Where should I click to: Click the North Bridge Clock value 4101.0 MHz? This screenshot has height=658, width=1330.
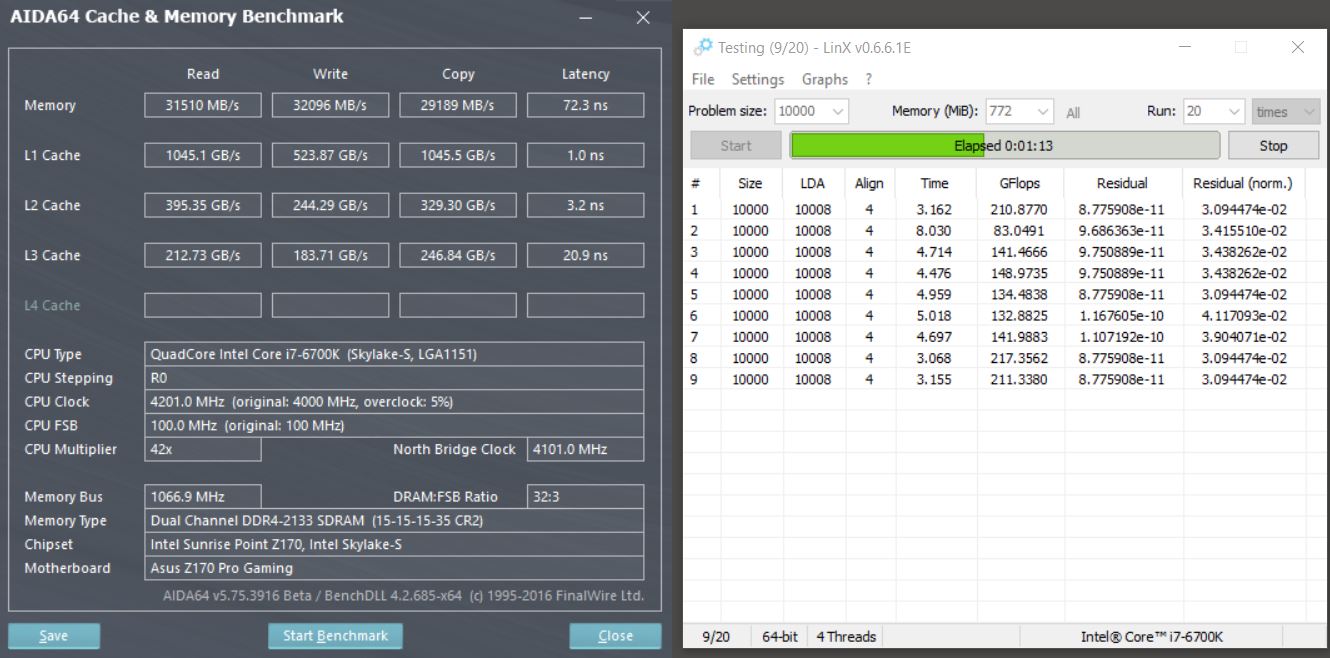585,449
